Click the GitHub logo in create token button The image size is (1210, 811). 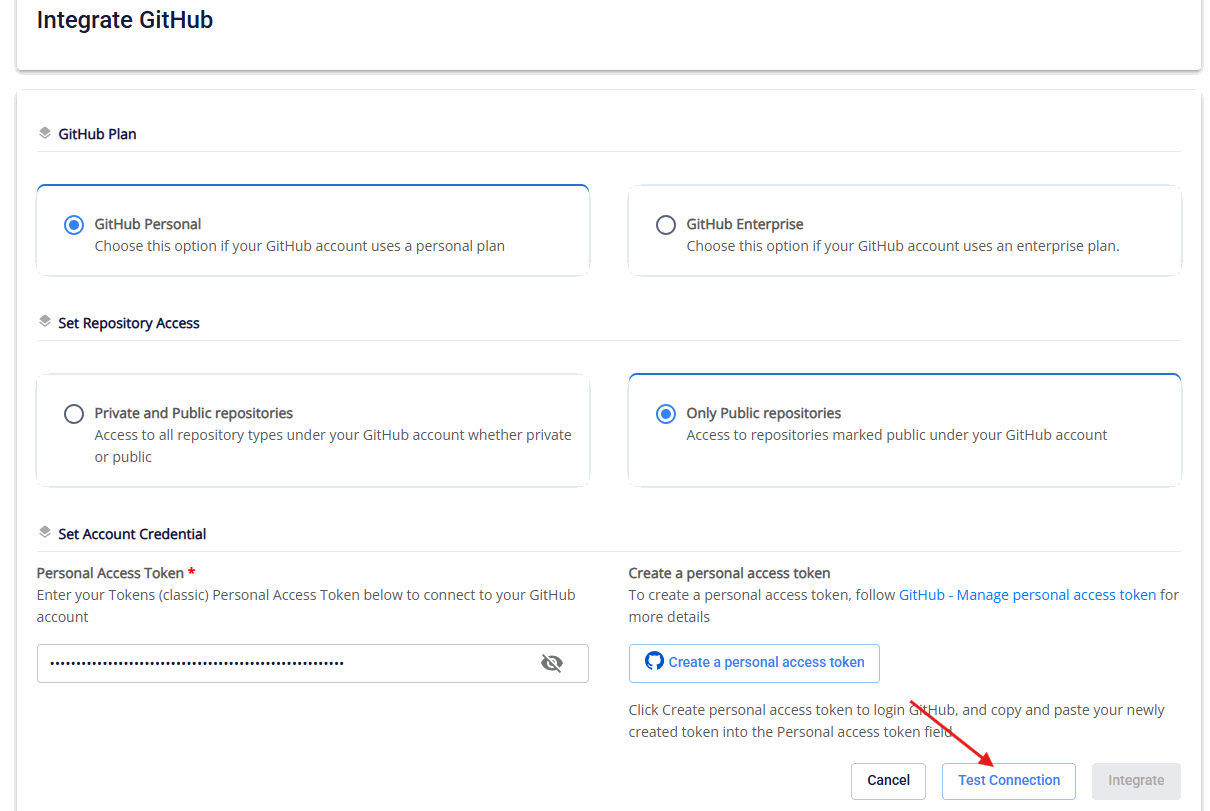coord(654,661)
